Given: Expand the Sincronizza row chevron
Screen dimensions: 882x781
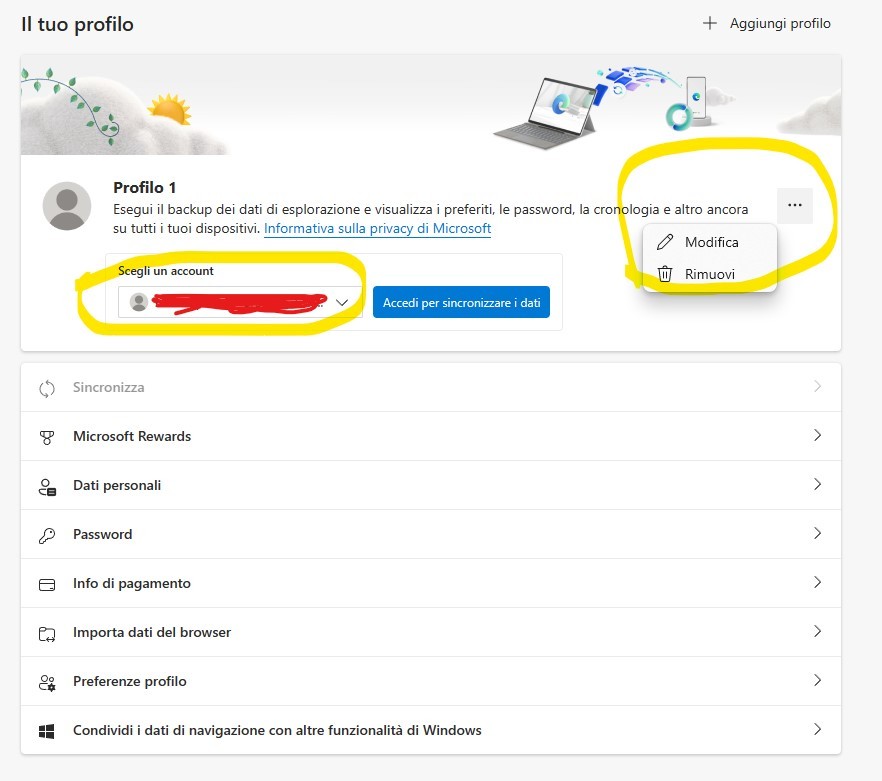Looking at the screenshot, I should (x=817, y=387).
